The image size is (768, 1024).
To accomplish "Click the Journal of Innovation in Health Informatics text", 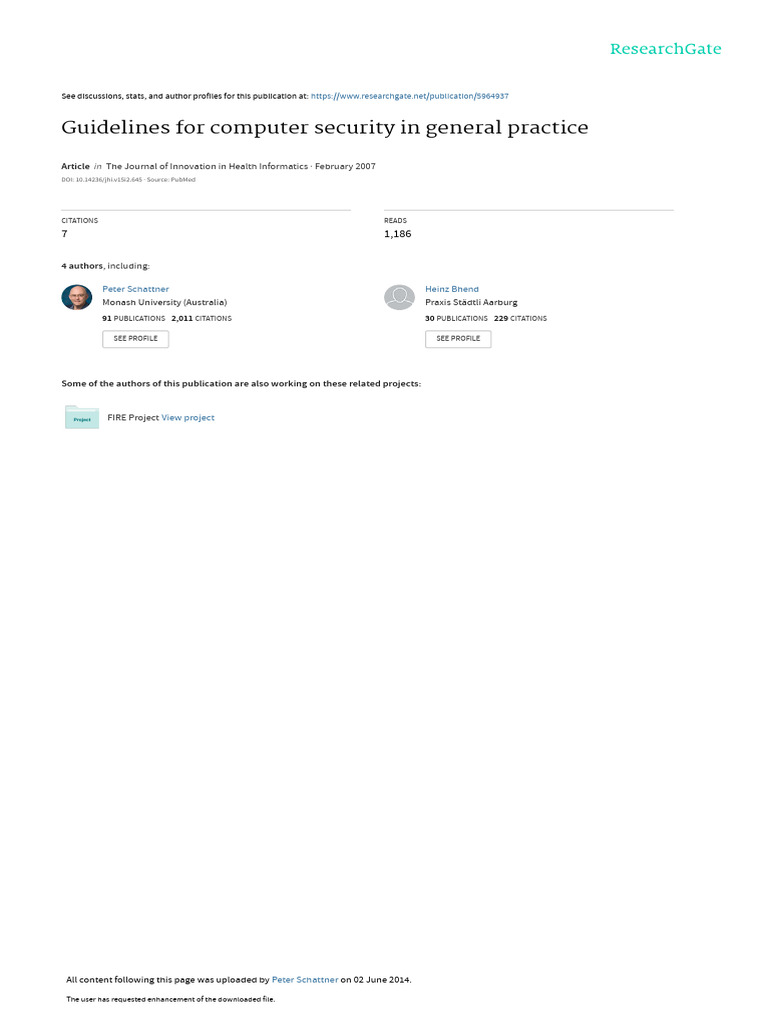I will pyautogui.click(x=207, y=166).
